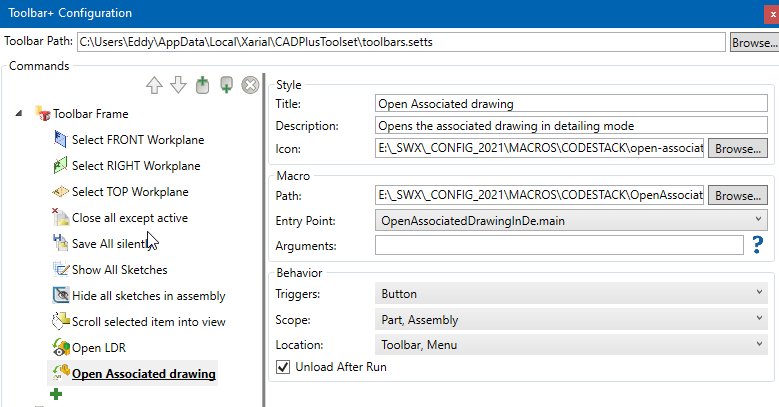Click the Hide all sketches in assembly icon
779x407 pixels.
[61, 295]
